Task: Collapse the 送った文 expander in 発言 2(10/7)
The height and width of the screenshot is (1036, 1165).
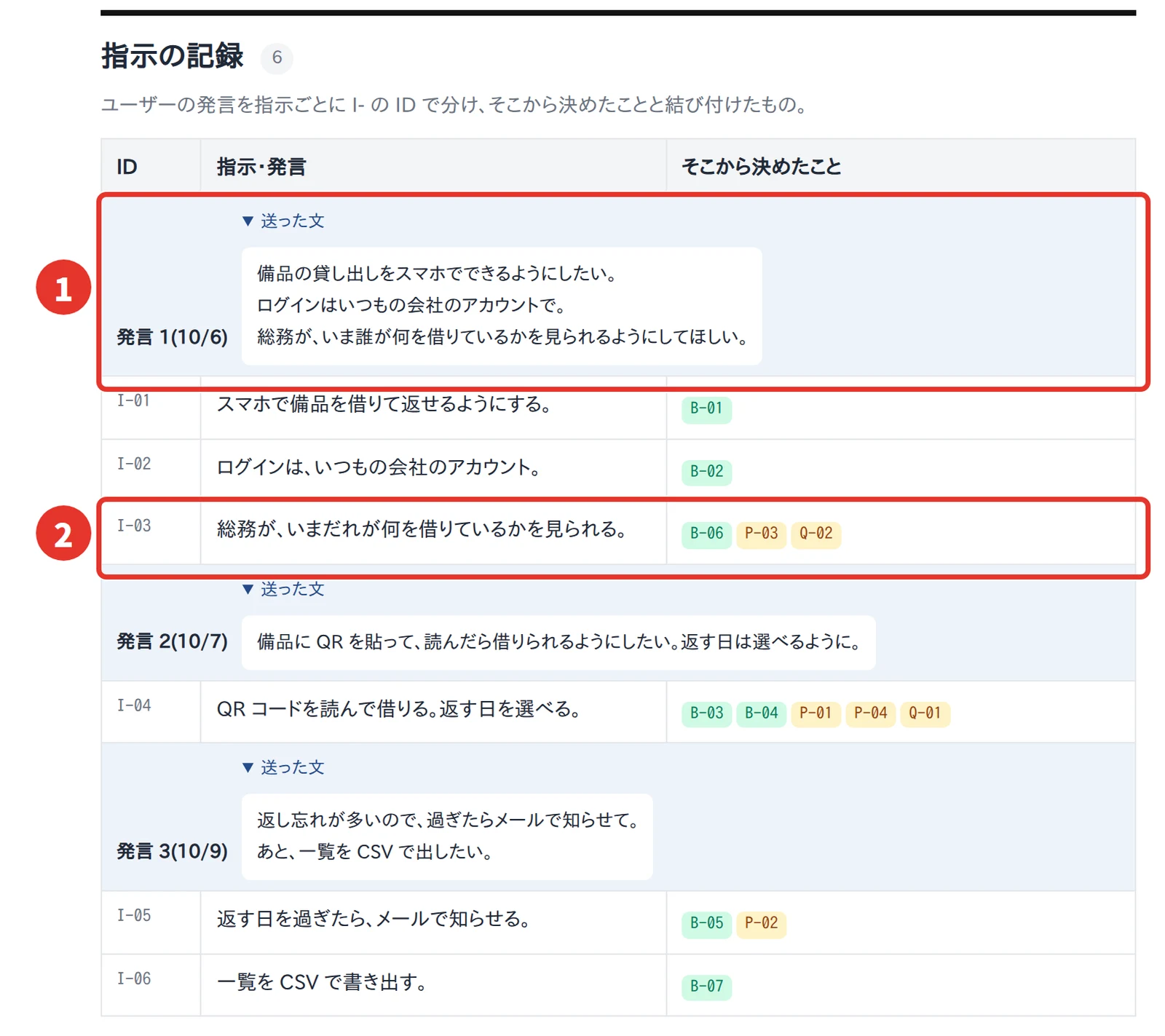Action: point(283,589)
